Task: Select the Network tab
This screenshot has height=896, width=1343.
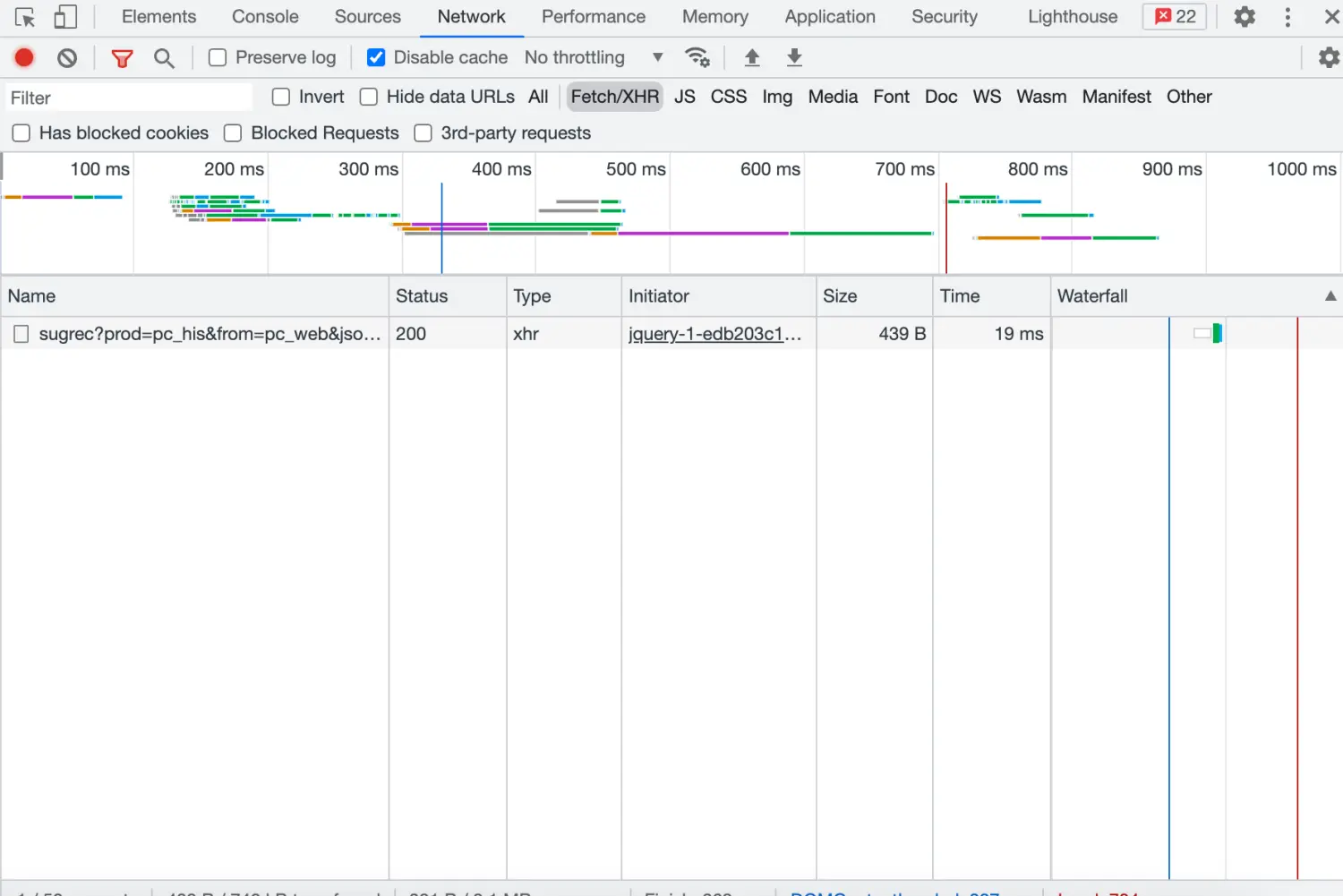Action: (472, 17)
